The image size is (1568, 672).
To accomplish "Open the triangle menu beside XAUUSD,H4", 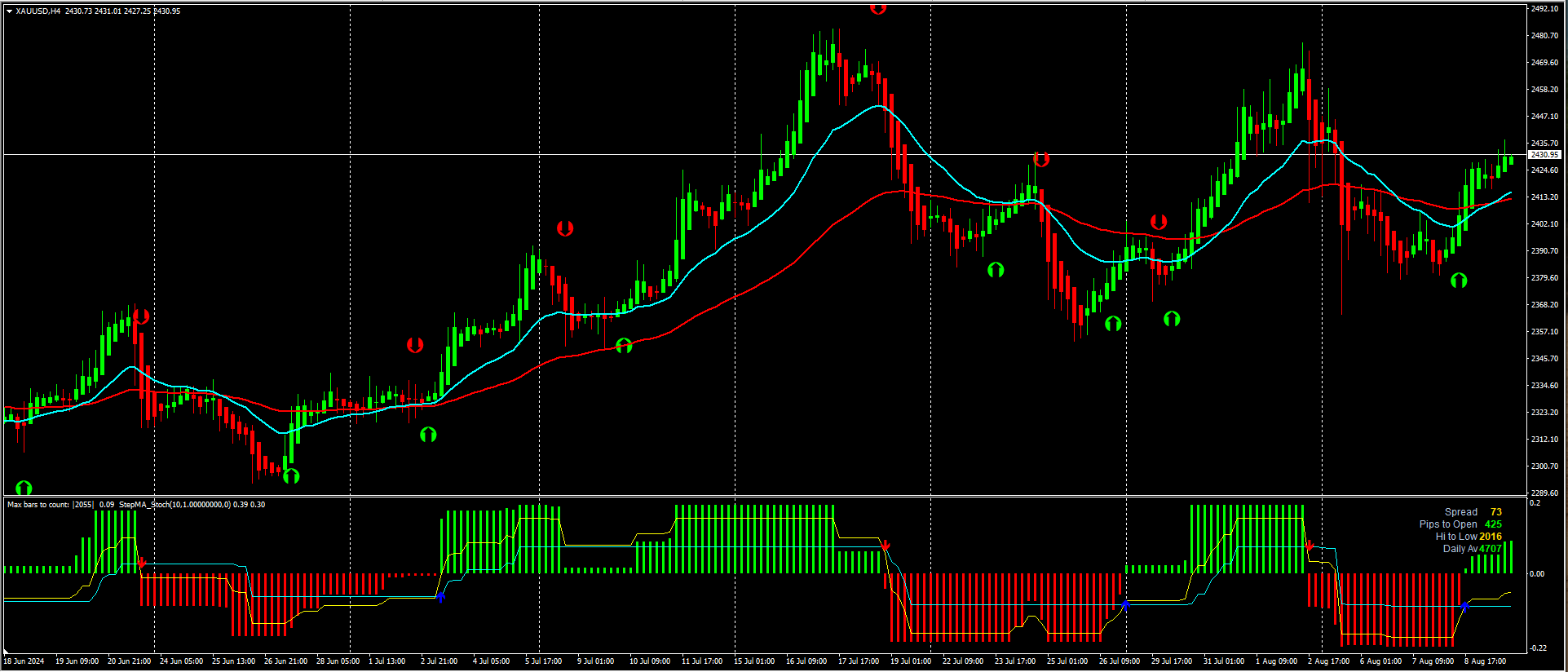I will pos(9,11).
